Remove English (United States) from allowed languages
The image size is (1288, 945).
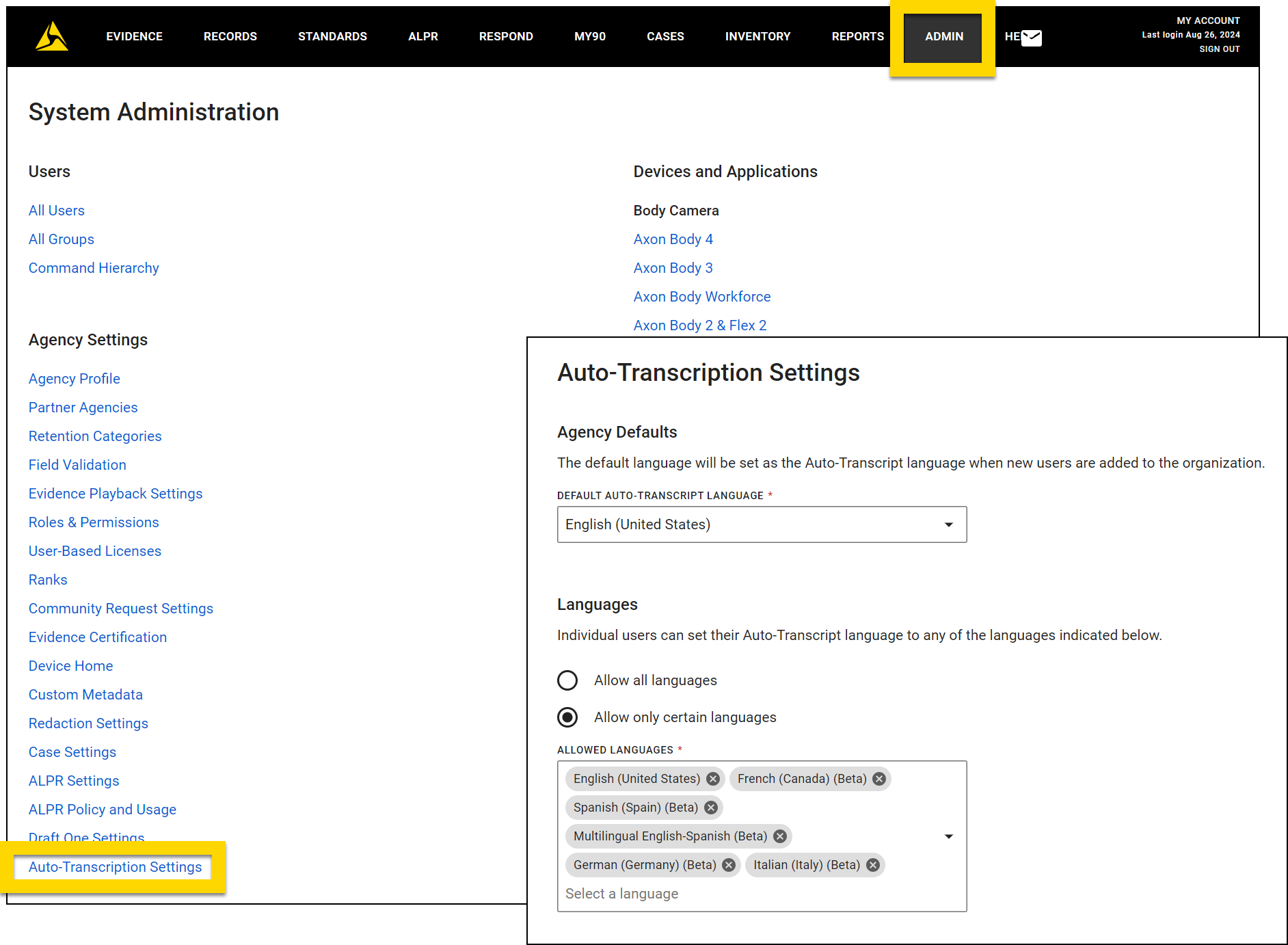[x=712, y=778]
